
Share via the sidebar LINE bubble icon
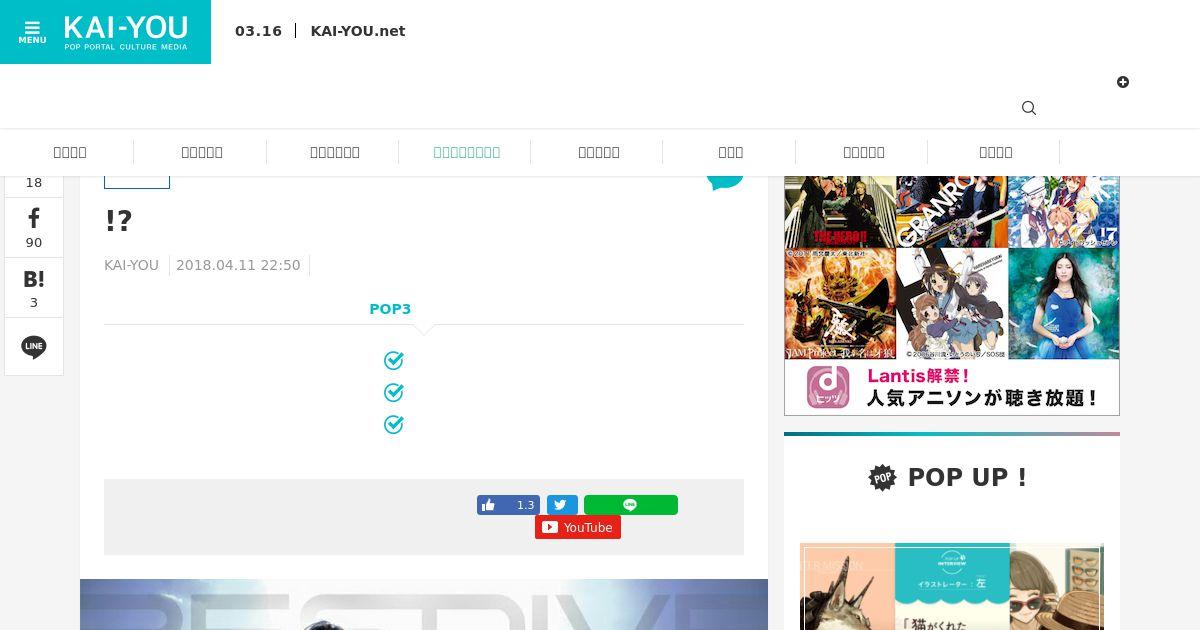click(34, 347)
